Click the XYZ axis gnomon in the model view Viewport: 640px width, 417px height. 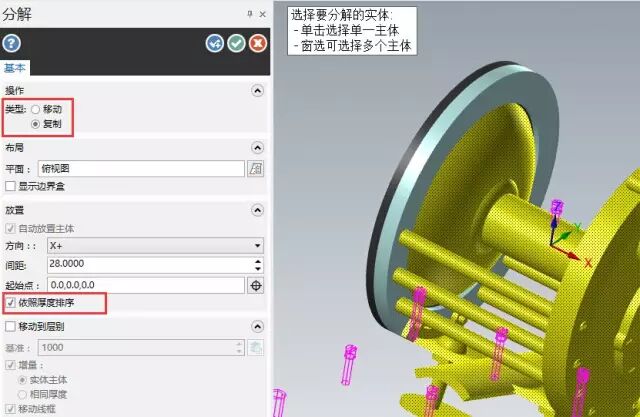(567, 237)
